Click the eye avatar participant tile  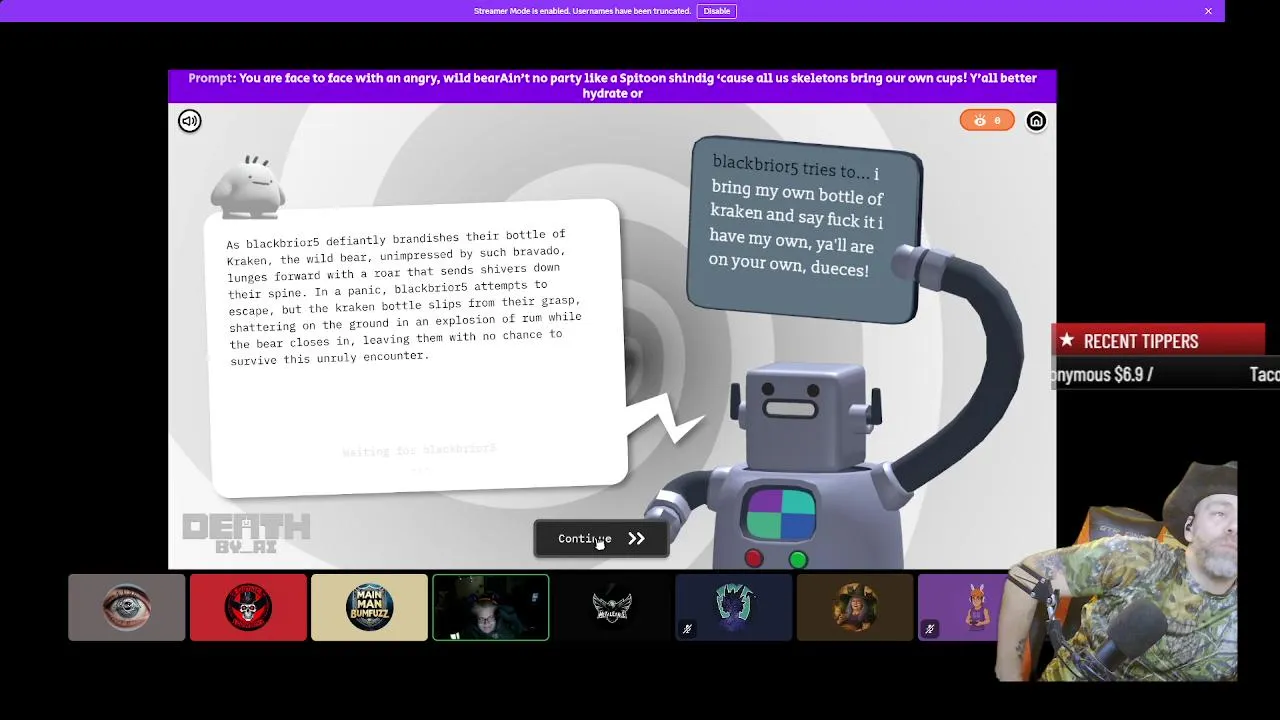(x=127, y=607)
